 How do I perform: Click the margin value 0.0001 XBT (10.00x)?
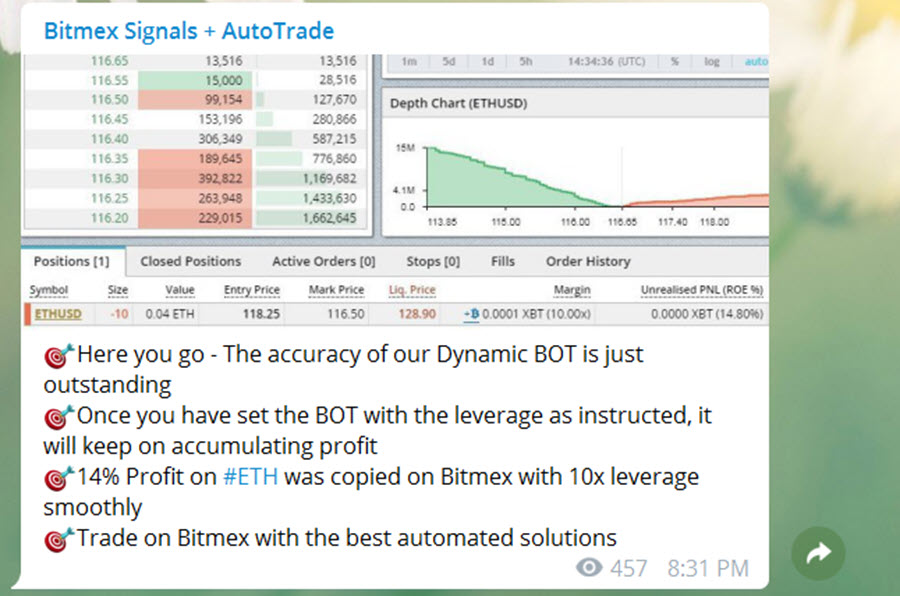(x=537, y=314)
